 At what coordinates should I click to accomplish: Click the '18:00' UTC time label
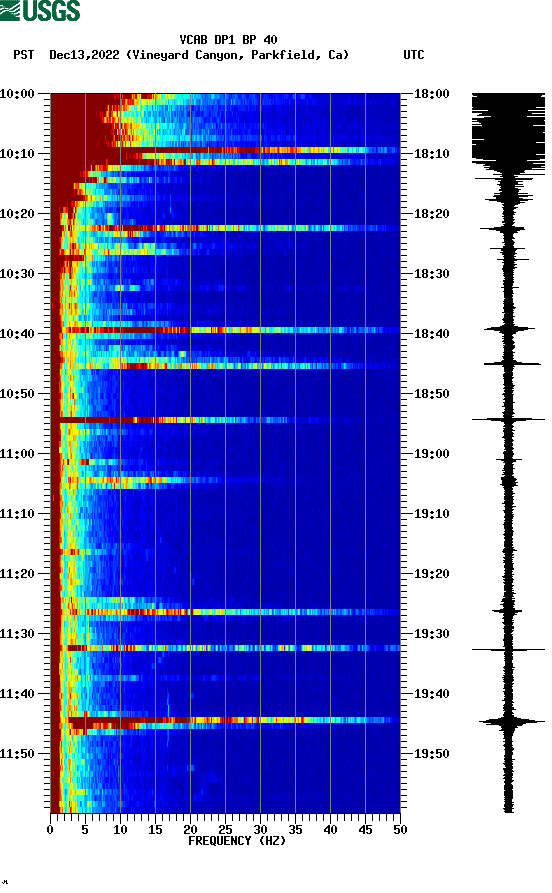(x=432, y=93)
